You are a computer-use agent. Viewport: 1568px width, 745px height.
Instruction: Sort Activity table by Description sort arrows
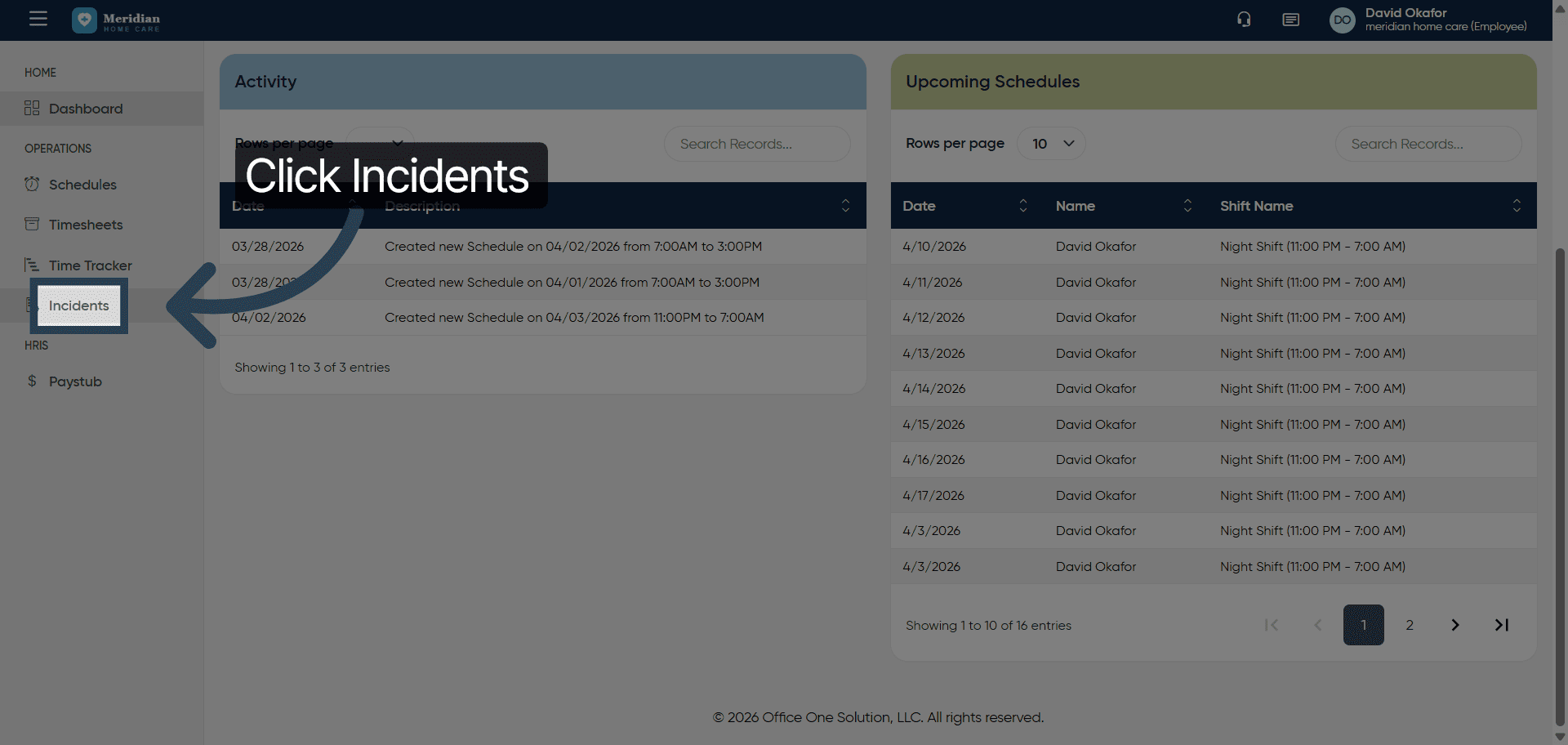(x=845, y=206)
